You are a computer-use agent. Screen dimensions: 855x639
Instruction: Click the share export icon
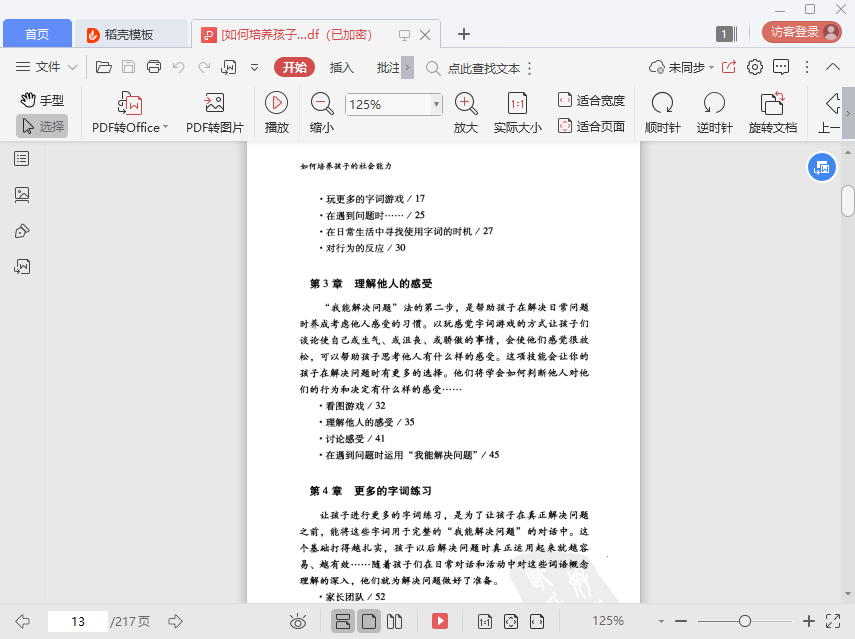(729, 67)
